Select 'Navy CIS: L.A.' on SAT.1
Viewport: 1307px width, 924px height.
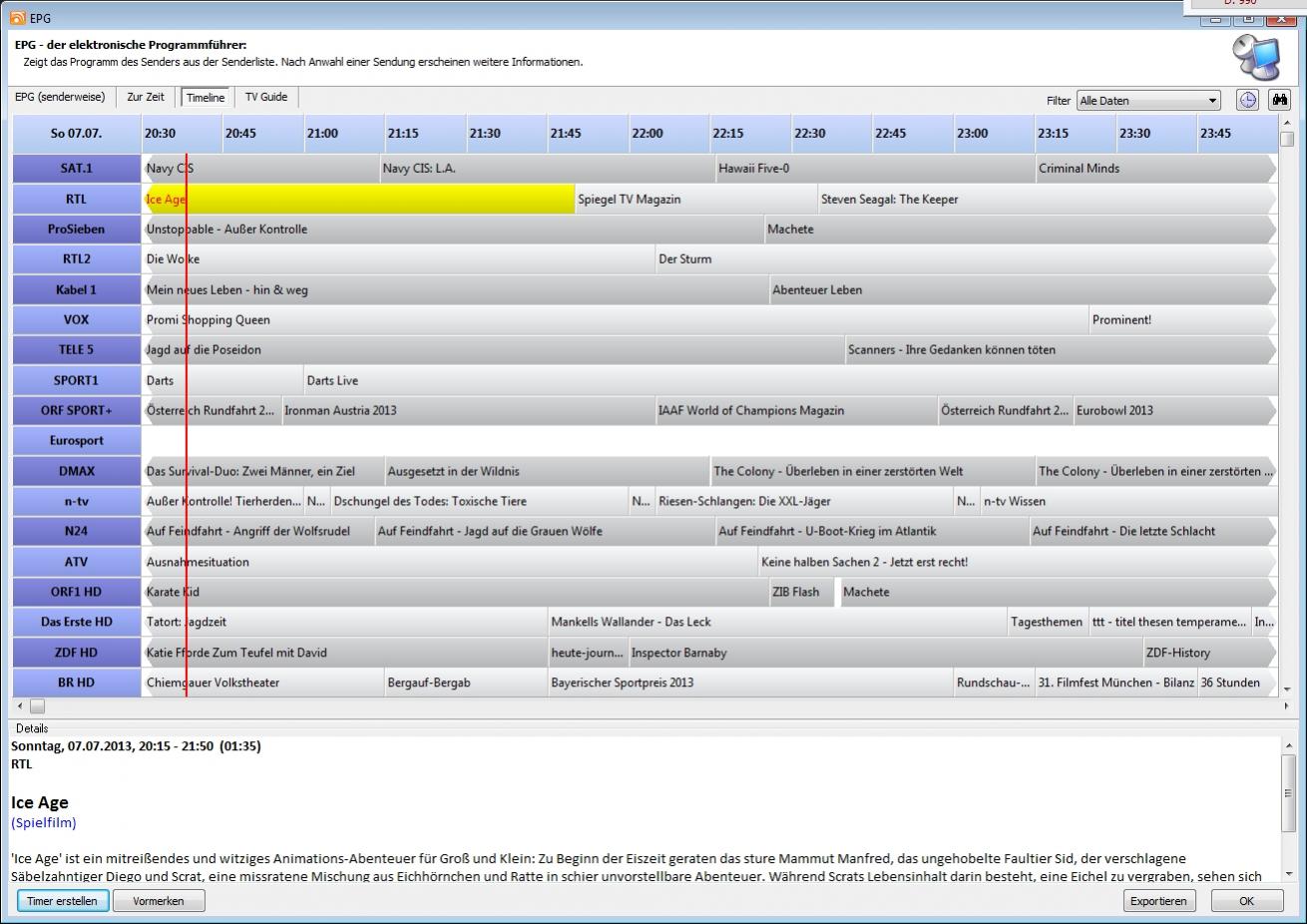547,169
